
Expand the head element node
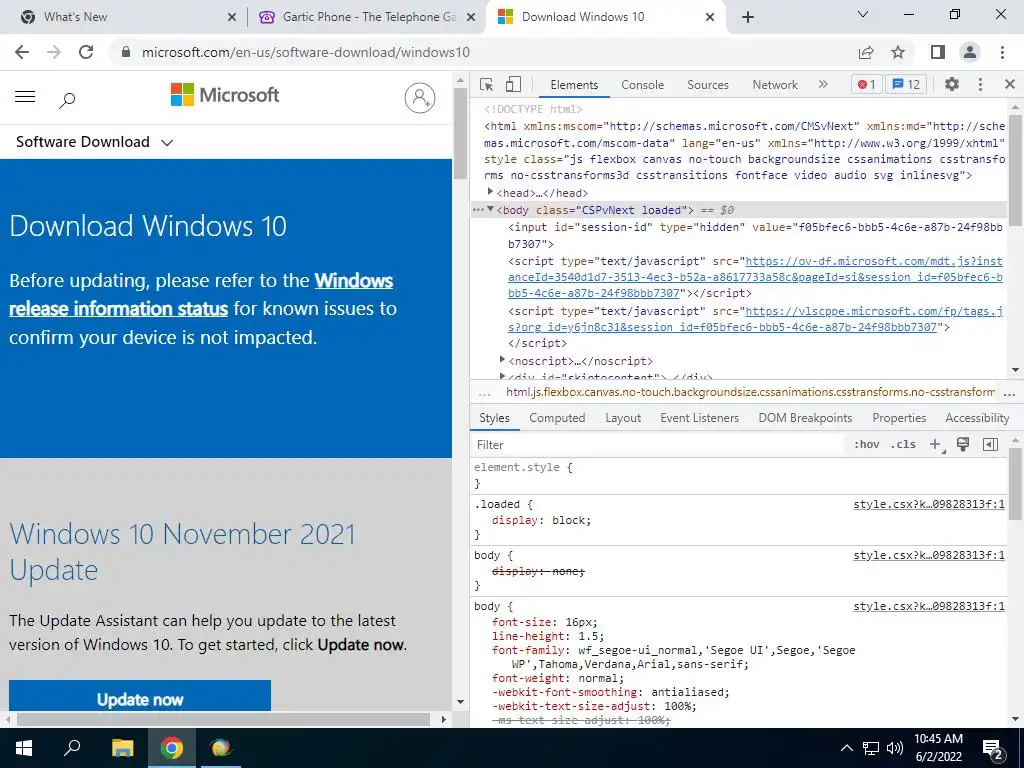pyautogui.click(x=490, y=192)
